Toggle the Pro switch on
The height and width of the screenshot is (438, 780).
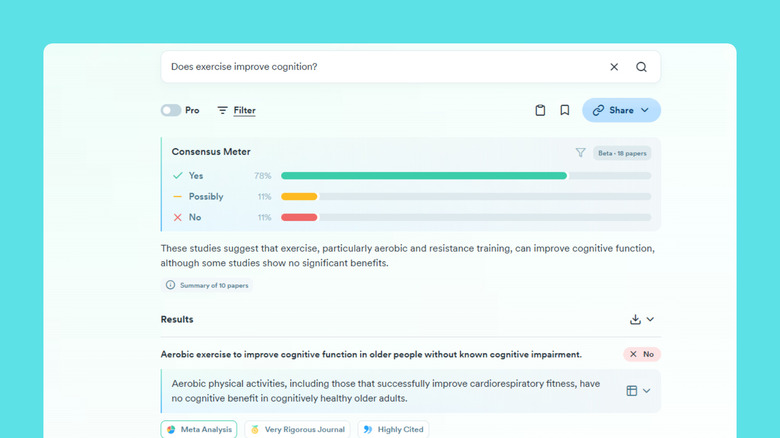click(x=171, y=110)
